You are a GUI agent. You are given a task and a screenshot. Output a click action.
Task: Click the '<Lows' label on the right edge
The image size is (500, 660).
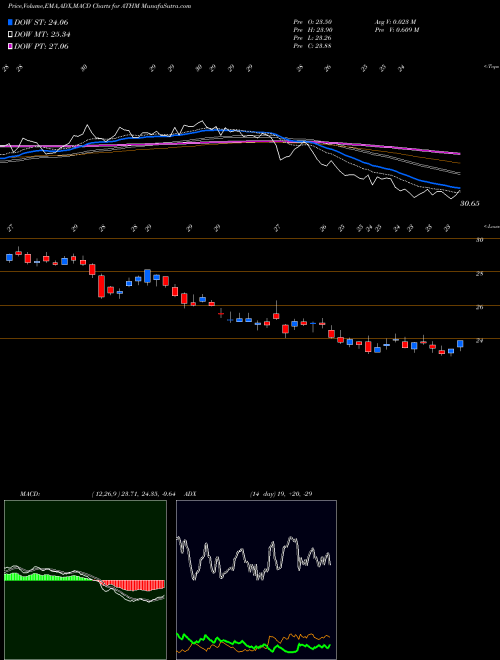point(492,226)
